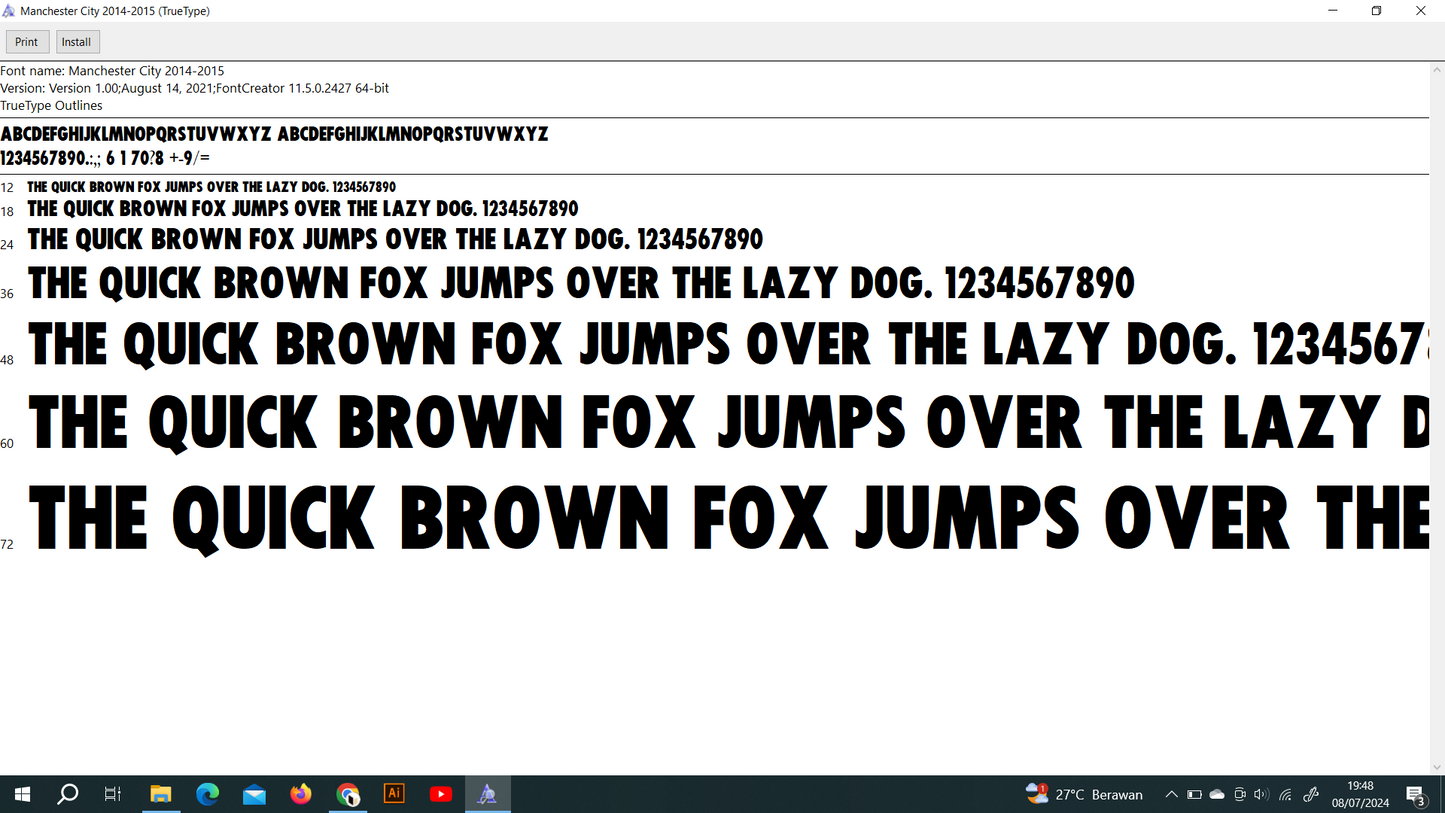Launch File Explorer from taskbar
This screenshot has width=1445, height=813.
[x=161, y=794]
